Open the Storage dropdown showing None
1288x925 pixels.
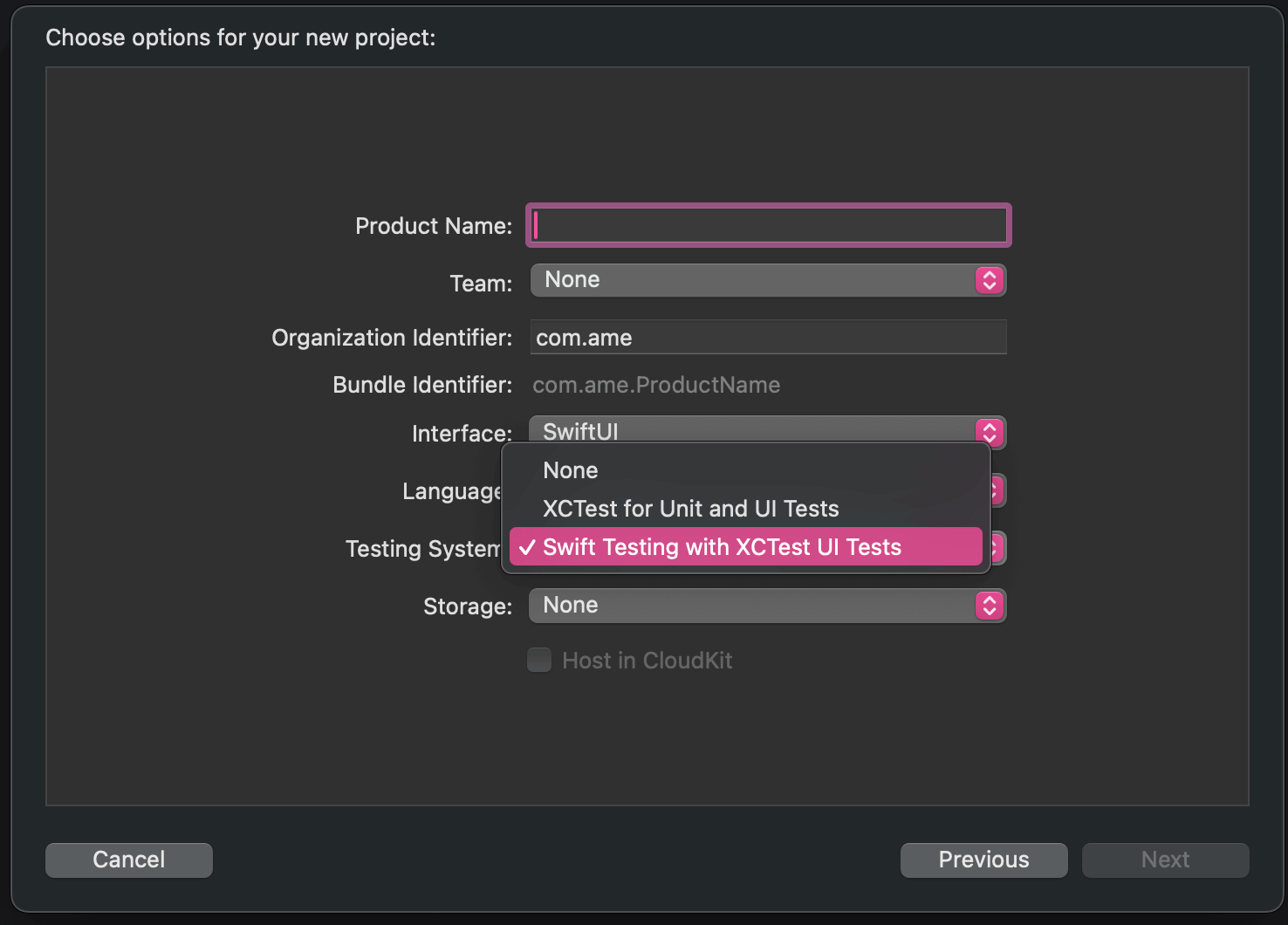coord(768,606)
